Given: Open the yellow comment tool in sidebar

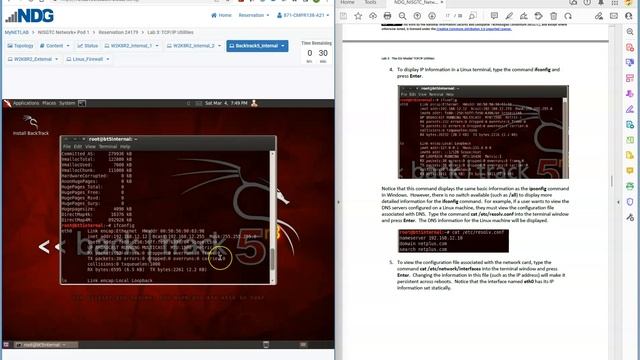Looking at the screenshot, I should click(630, 170).
